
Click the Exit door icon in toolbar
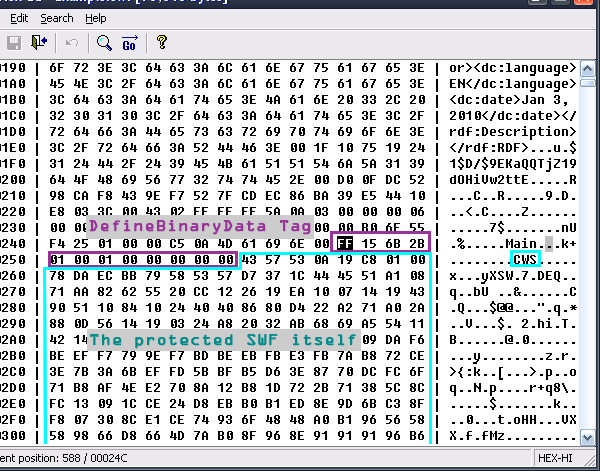(40, 43)
